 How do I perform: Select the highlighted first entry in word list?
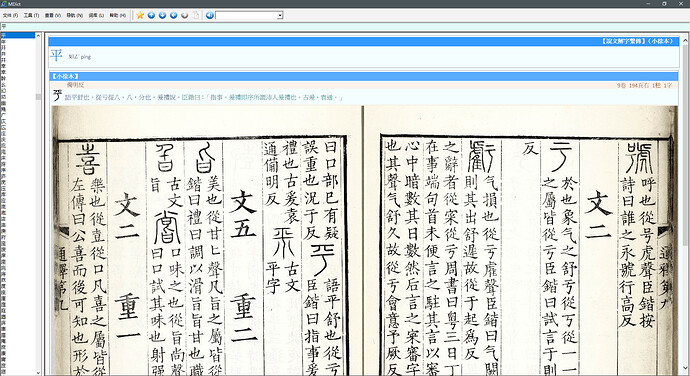pyautogui.click(x=18, y=35)
